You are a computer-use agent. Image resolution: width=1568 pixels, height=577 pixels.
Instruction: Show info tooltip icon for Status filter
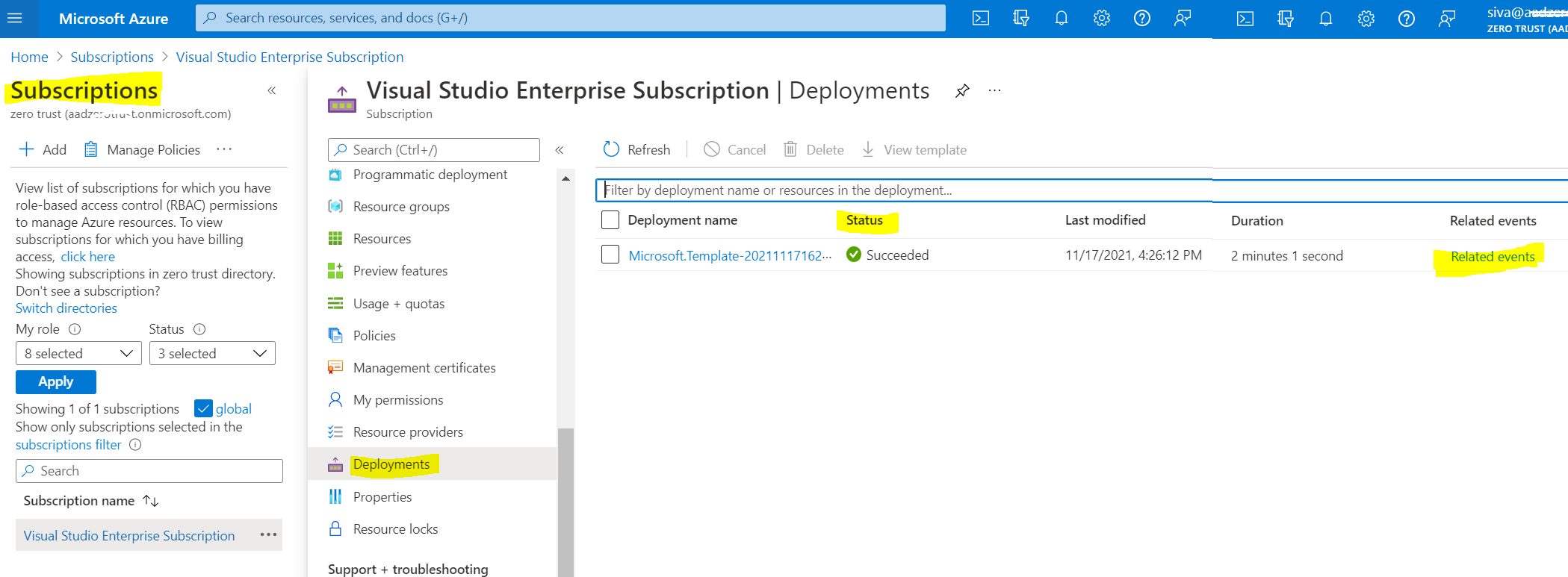tap(199, 329)
